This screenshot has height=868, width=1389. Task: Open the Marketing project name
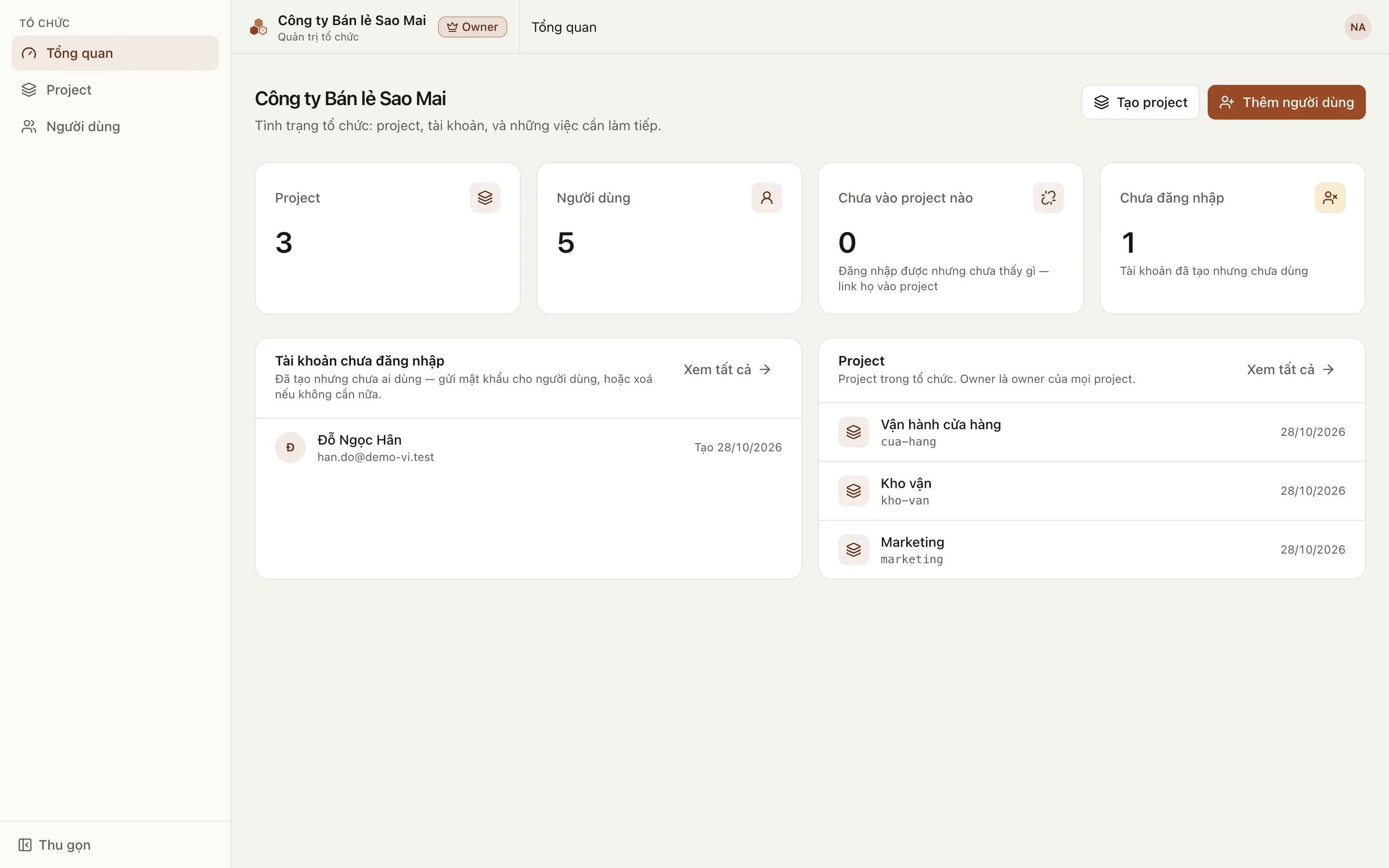tap(912, 542)
